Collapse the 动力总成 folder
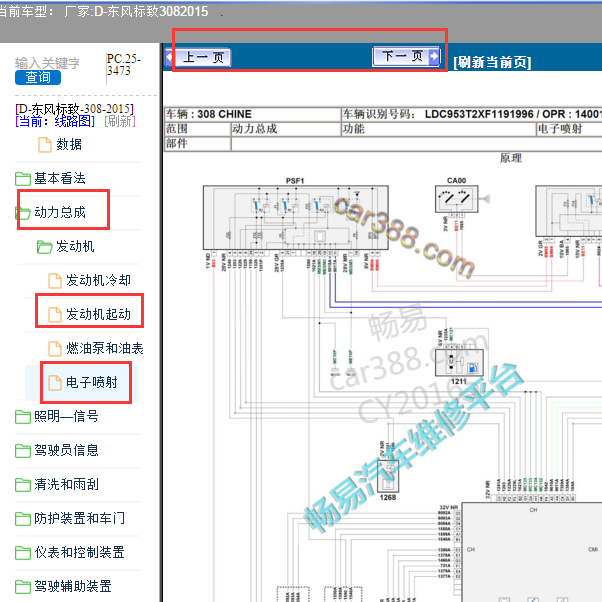 tap(60, 212)
